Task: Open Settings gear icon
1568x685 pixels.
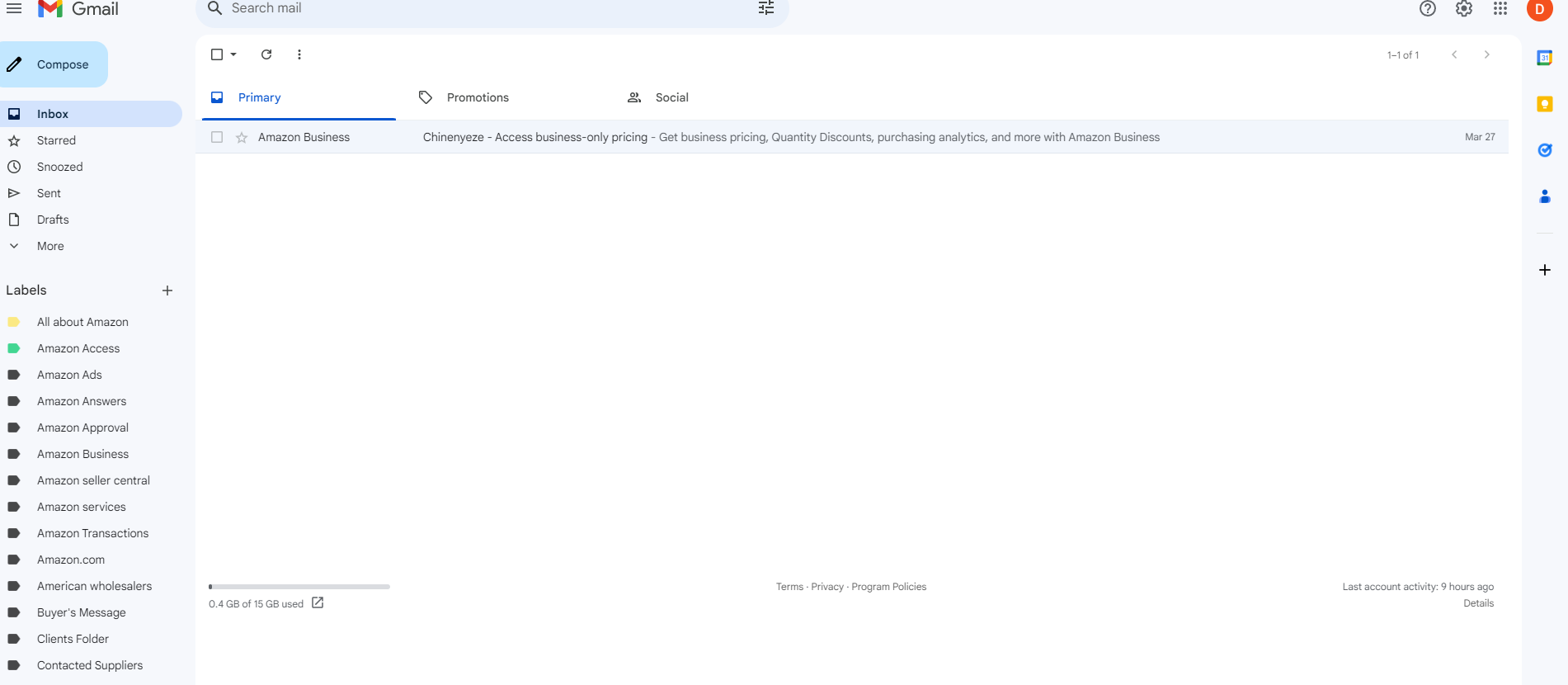Action: click(1464, 8)
